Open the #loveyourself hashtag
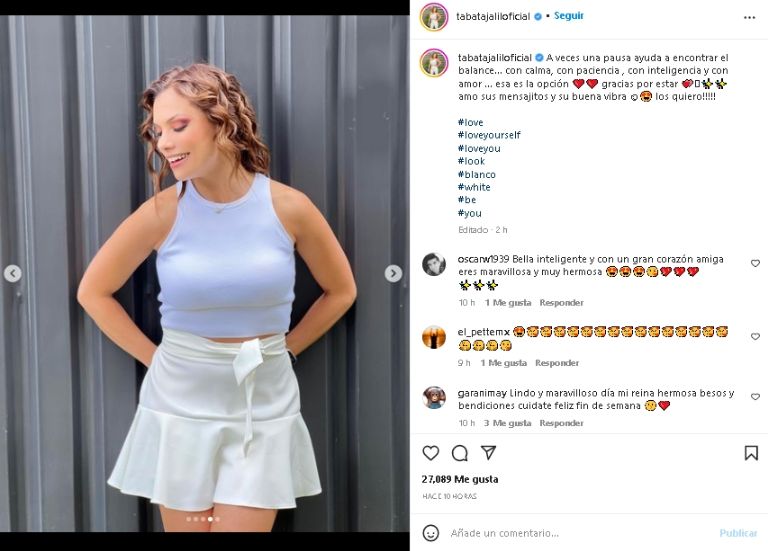 coord(489,135)
